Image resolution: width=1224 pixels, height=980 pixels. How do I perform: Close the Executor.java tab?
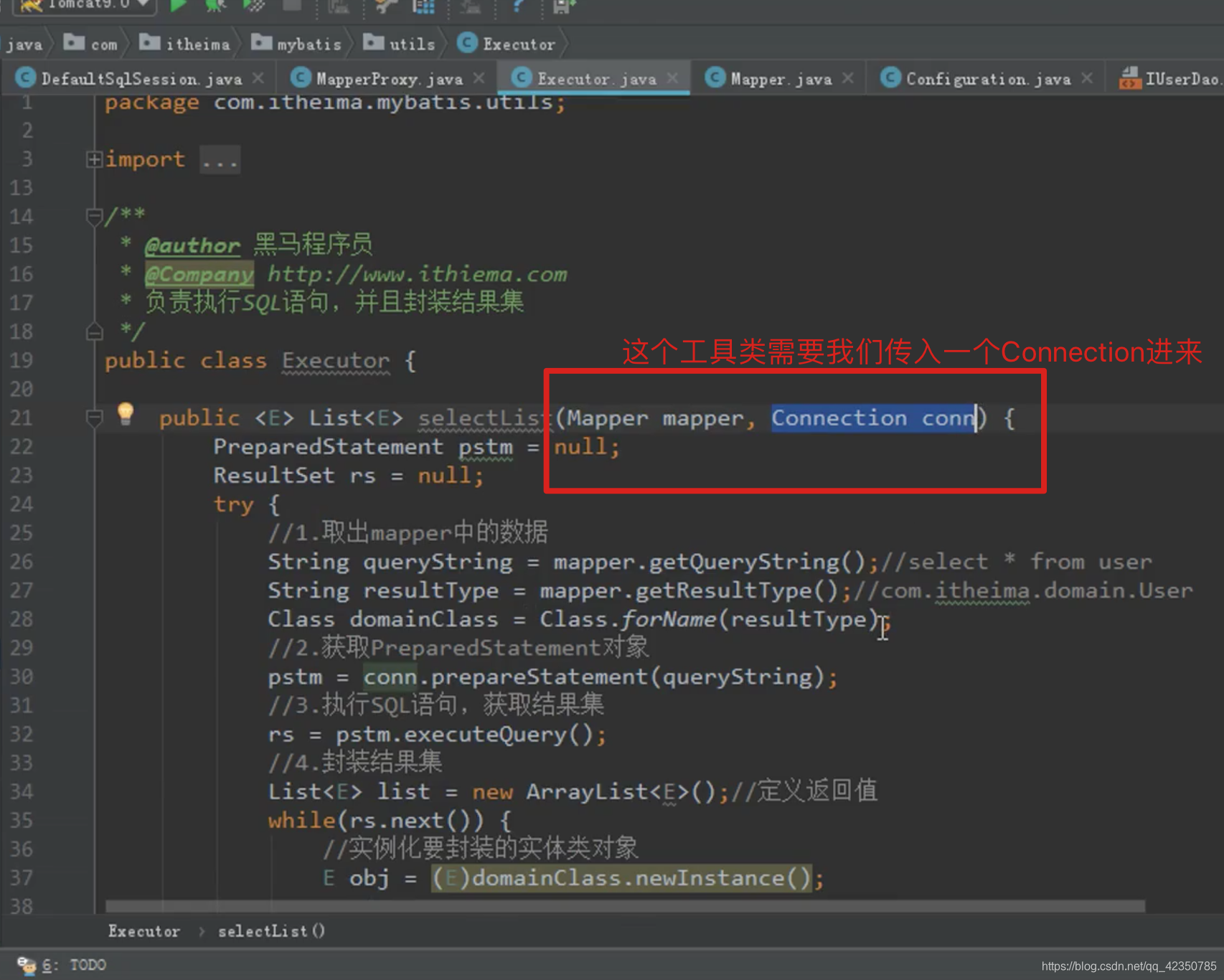pyautogui.click(x=672, y=77)
